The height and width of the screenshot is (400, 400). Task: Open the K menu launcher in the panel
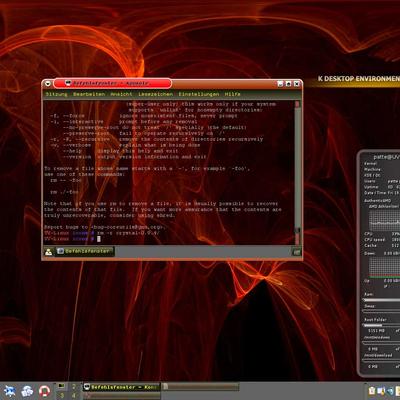[x=9, y=391]
